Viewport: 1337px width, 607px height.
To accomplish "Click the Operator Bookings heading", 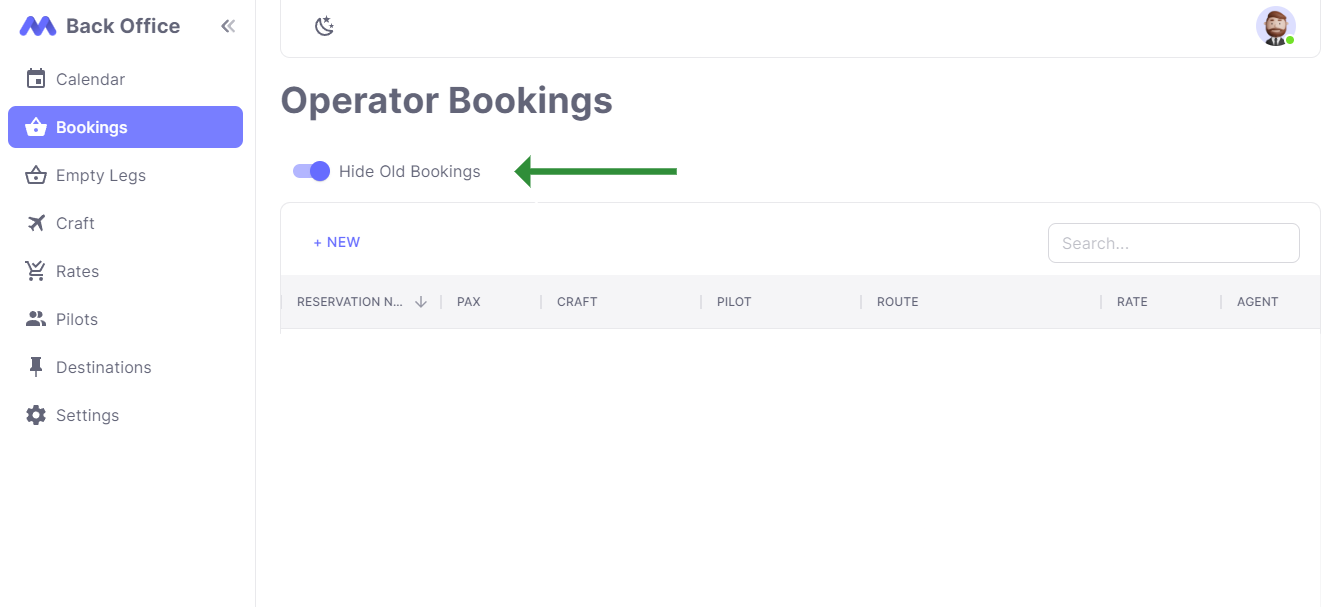I will click(x=446, y=100).
